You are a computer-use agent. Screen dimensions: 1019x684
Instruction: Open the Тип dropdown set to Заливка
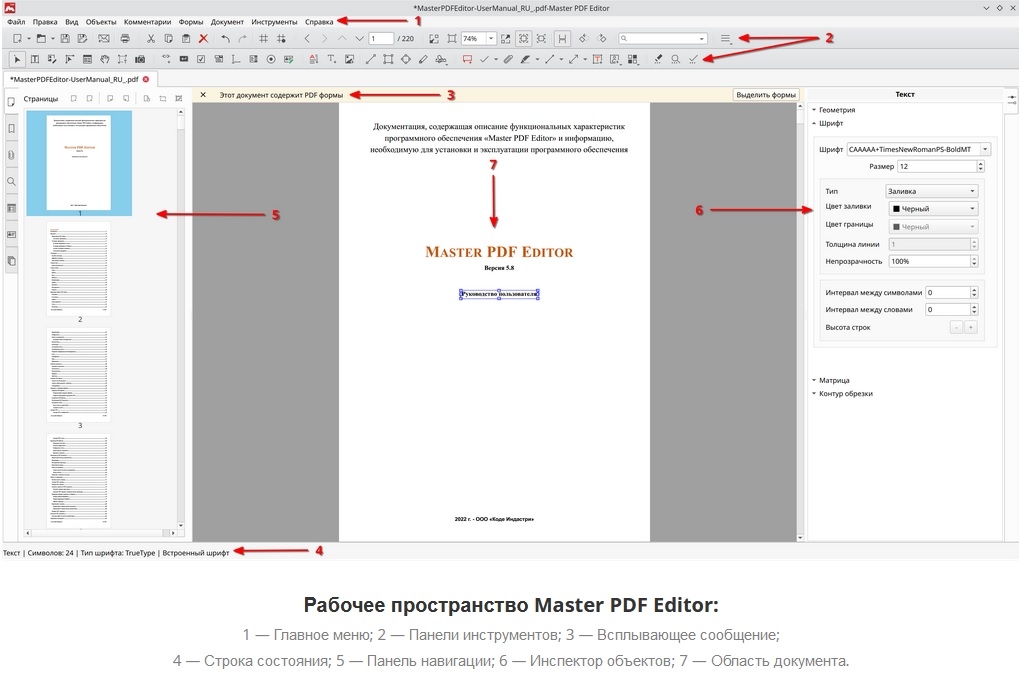pos(931,191)
